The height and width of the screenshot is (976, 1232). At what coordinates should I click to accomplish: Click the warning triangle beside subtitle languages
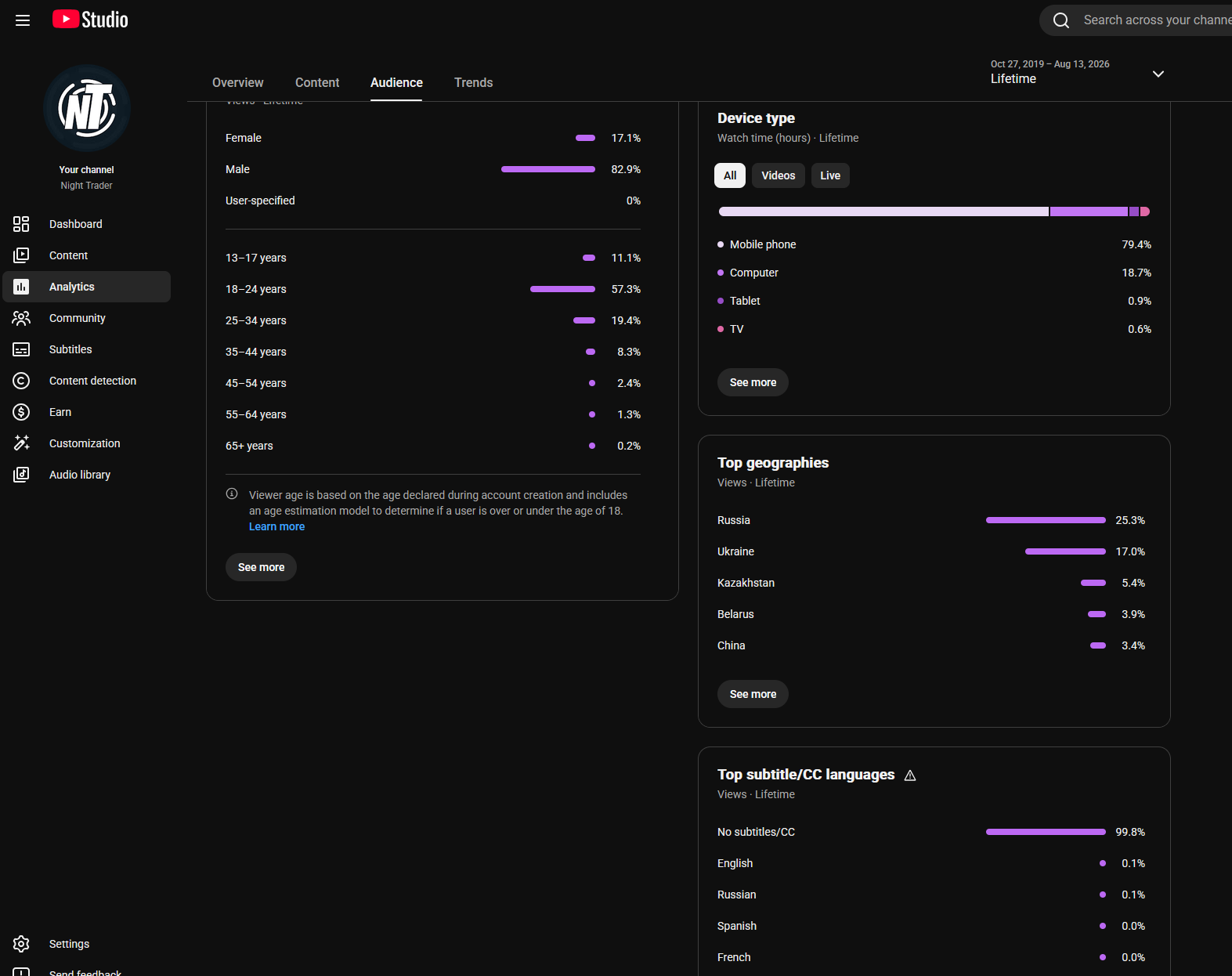pos(910,775)
